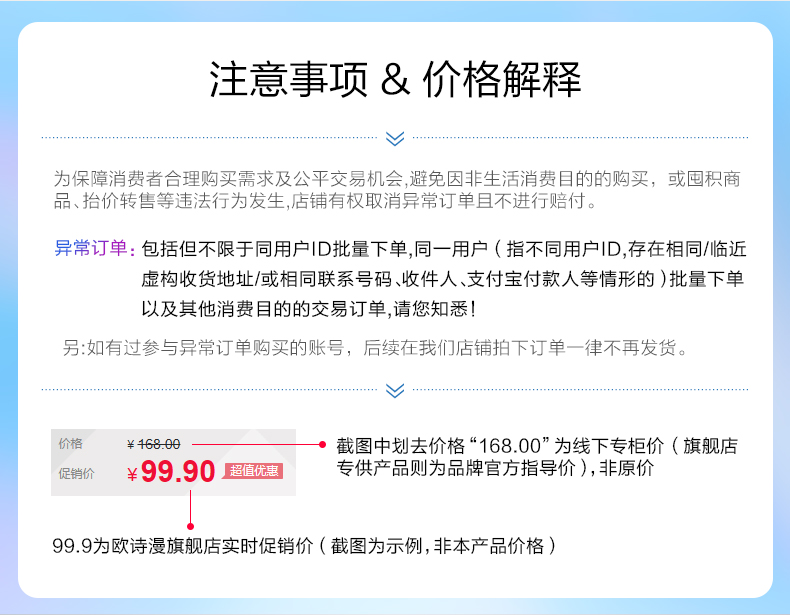Screen dimensions: 790x615
Task: Click the paragraph starting with 为保障消费者
Action: click(398, 190)
